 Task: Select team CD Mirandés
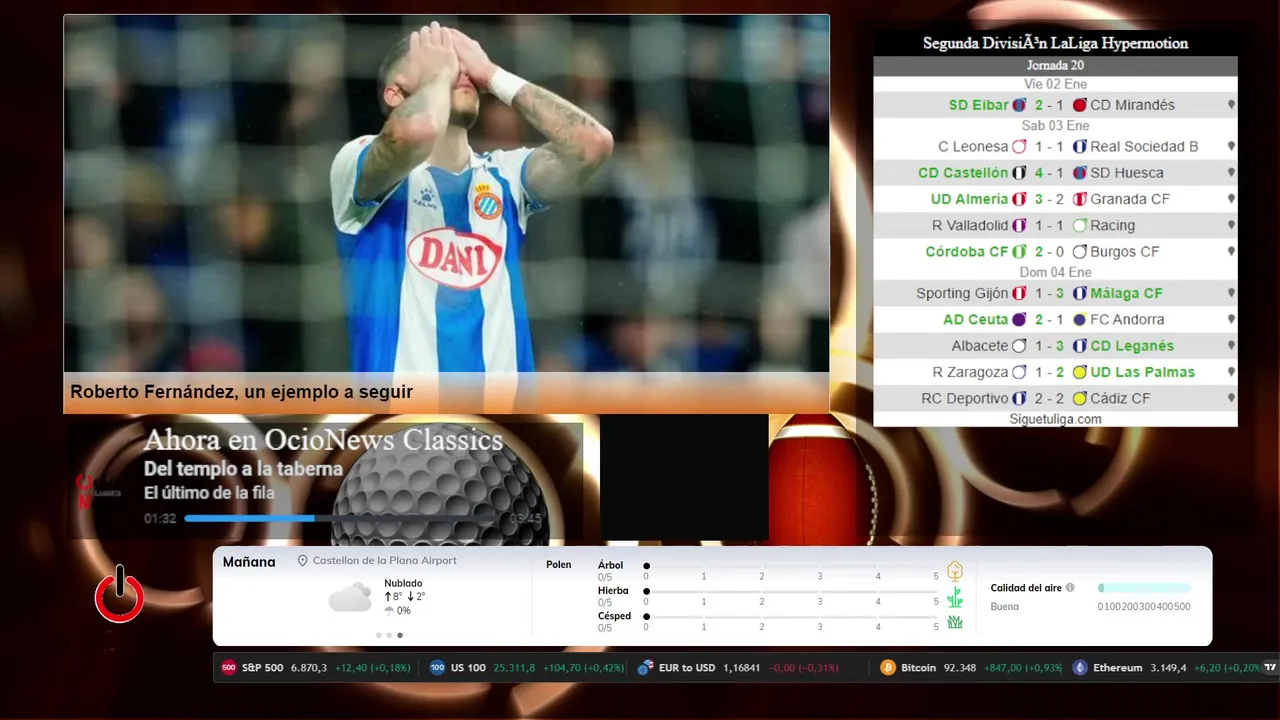tap(1132, 105)
